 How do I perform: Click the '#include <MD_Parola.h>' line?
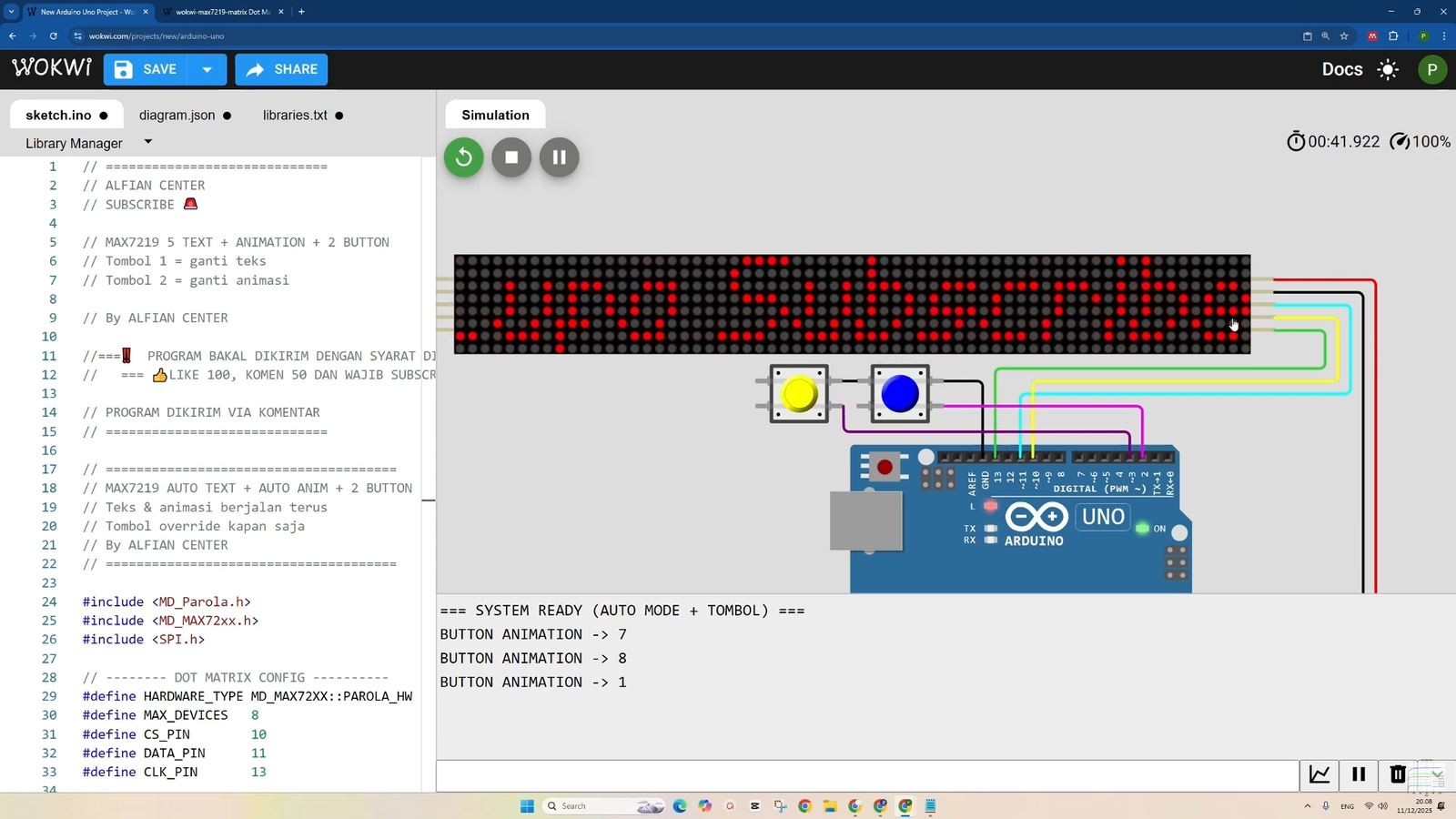[x=167, y=602]
